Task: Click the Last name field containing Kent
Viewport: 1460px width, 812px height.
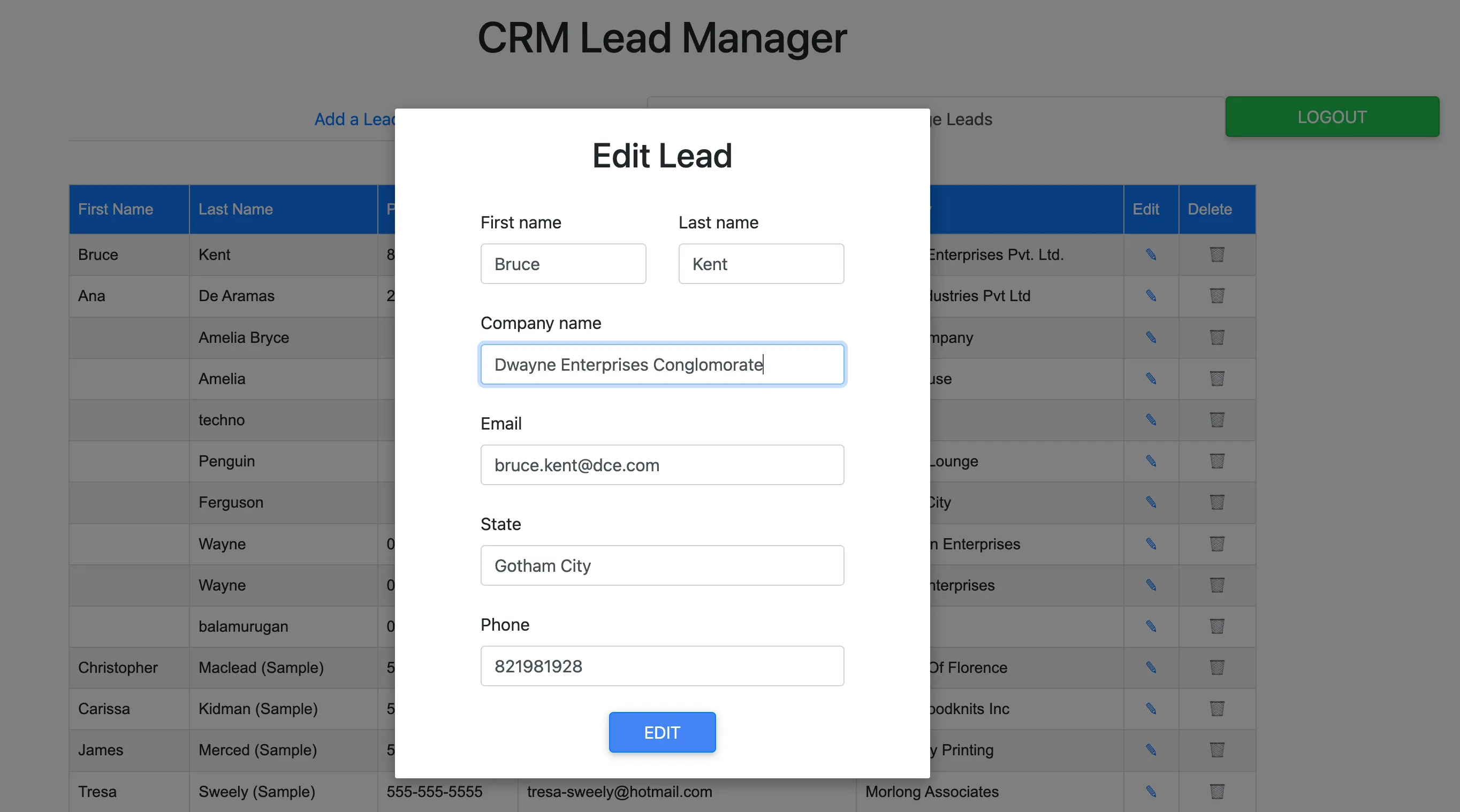Action: tap(761, 264)
